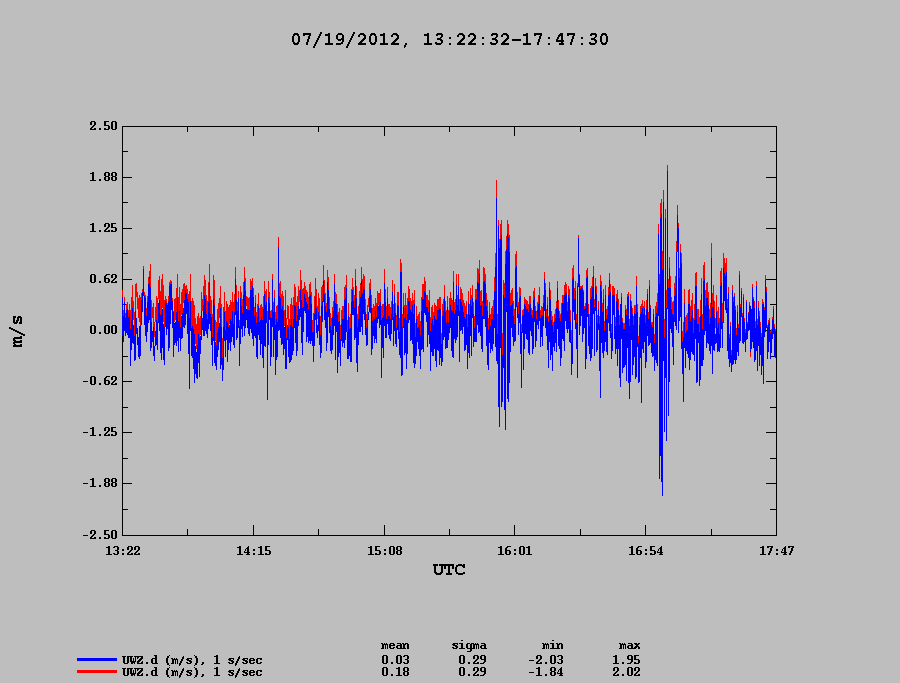Click the plot title date range text
900x683 pixels.
pyautogui.click(x=449, y=40)
